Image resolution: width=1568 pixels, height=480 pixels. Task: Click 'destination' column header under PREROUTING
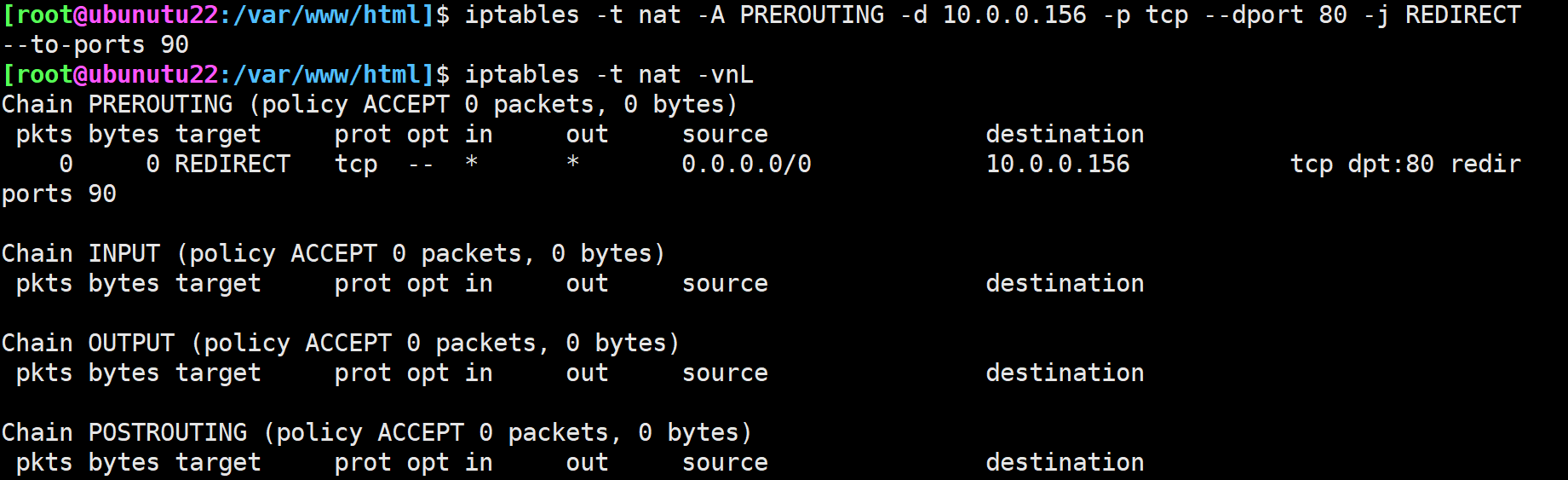[x=1065, y=134]
